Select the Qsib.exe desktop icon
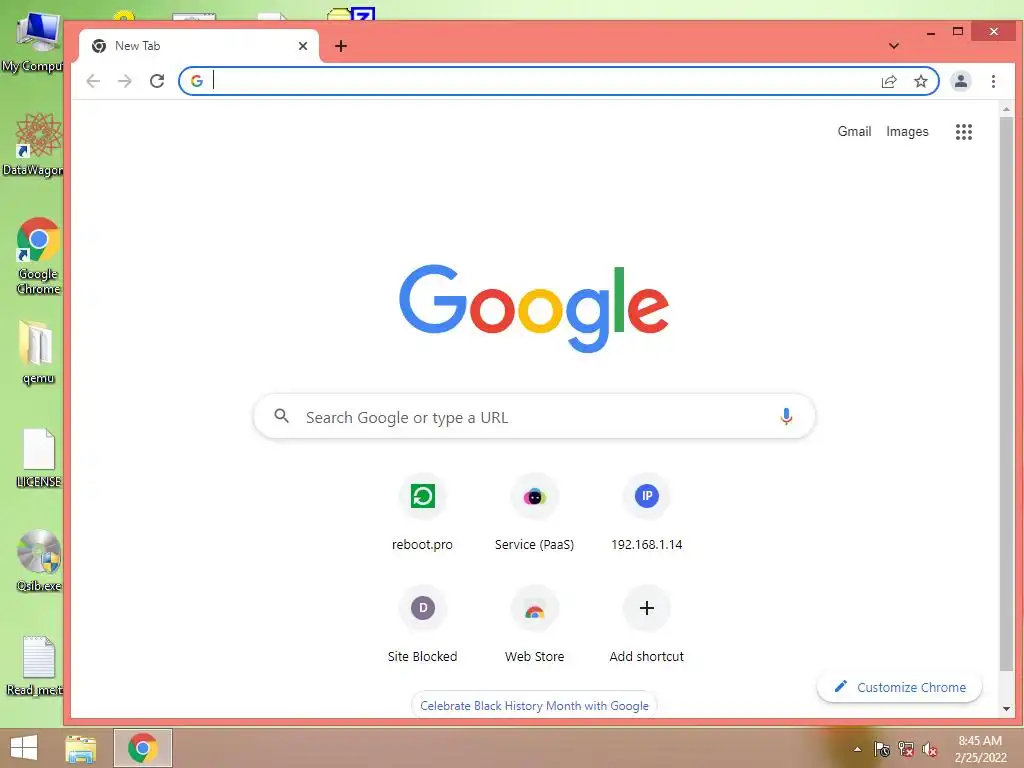Screen dimensions: 1024x768 (38, 561)
